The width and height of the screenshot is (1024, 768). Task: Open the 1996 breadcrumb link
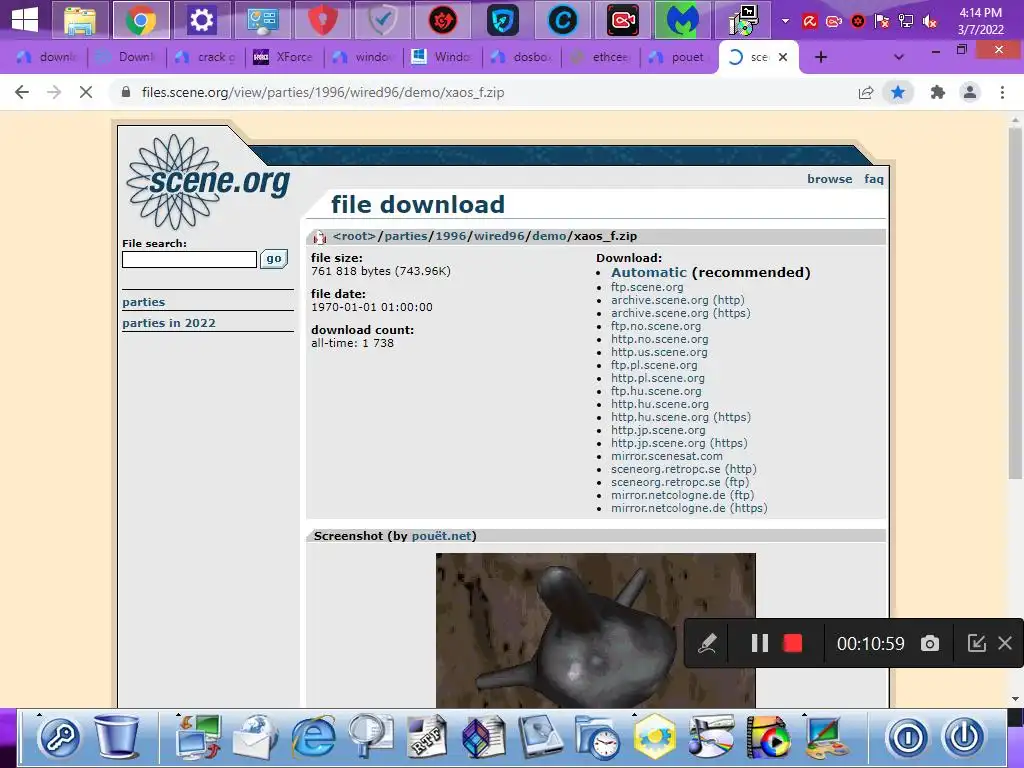[x=451, y=236]
